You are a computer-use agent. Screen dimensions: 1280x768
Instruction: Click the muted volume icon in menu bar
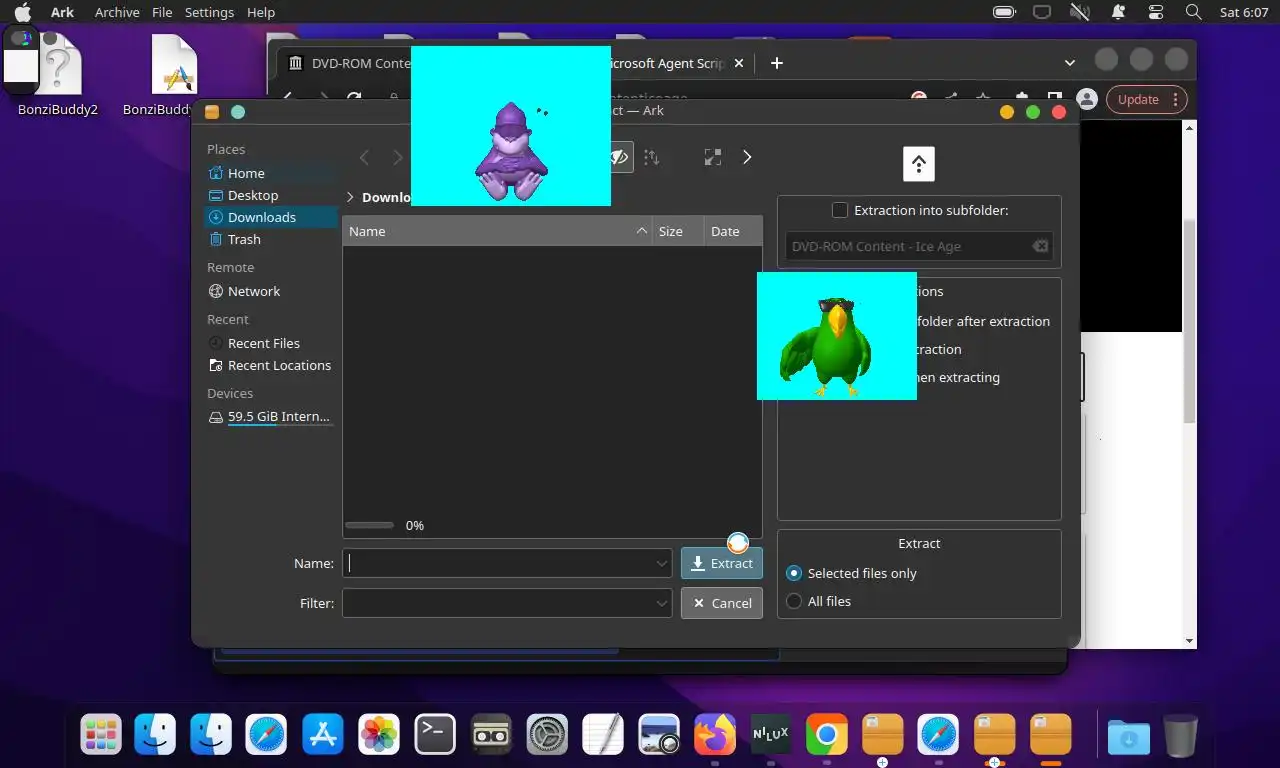click(x=1079, y=12)
